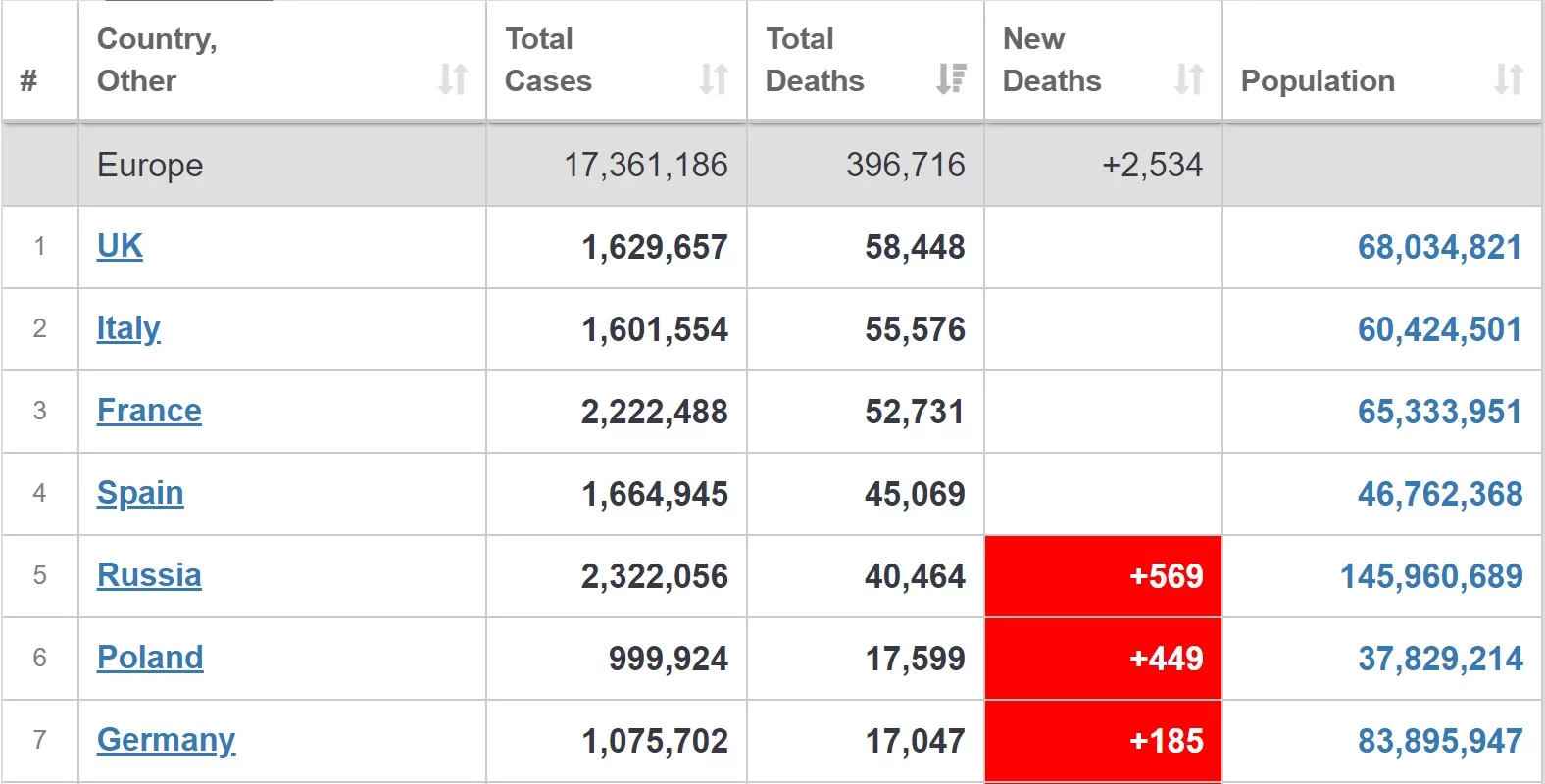Screen dimensions: 1545x784
Task: Click Germany population 83,895,947 link
Action: (1440, 741)
